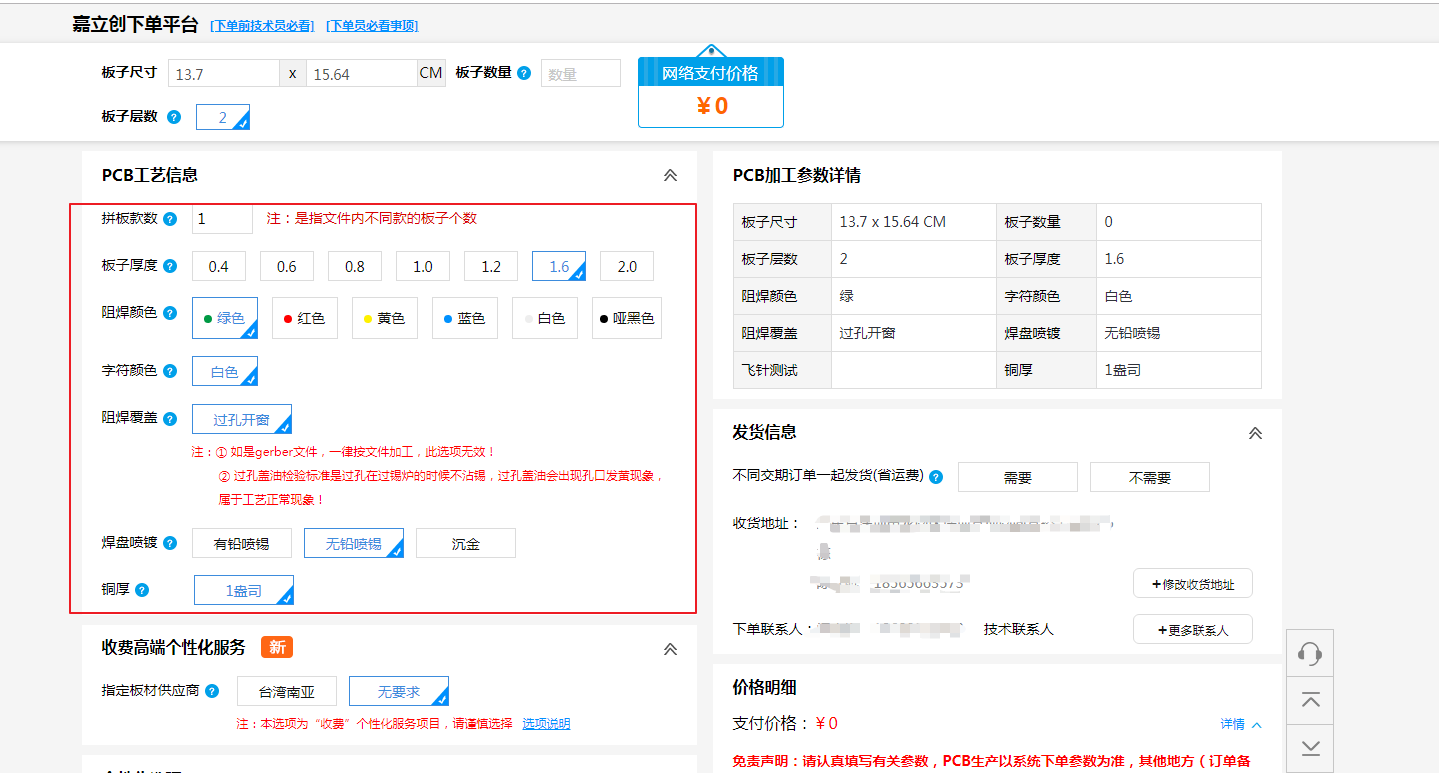The width and height of the screenshot is (1439, 773).
Task: Open the 下单前技术员必看 link
Action: point(262,26)
